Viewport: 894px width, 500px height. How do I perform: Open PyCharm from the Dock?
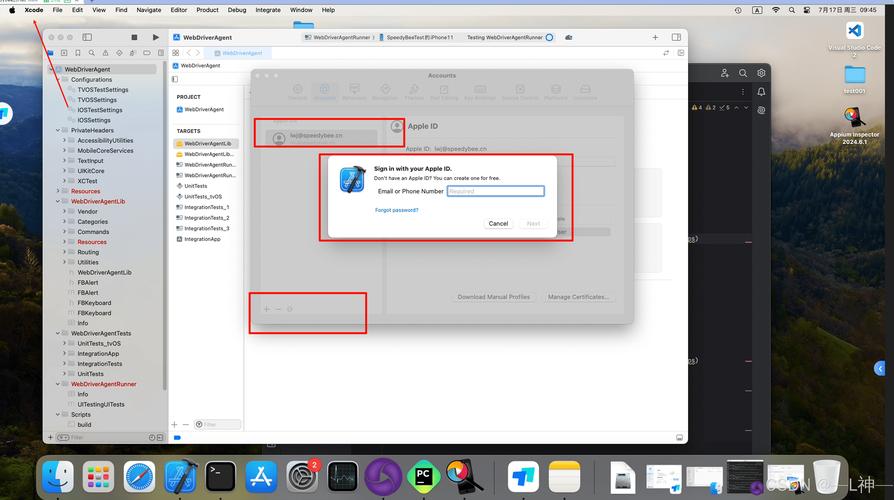[423, 476]
